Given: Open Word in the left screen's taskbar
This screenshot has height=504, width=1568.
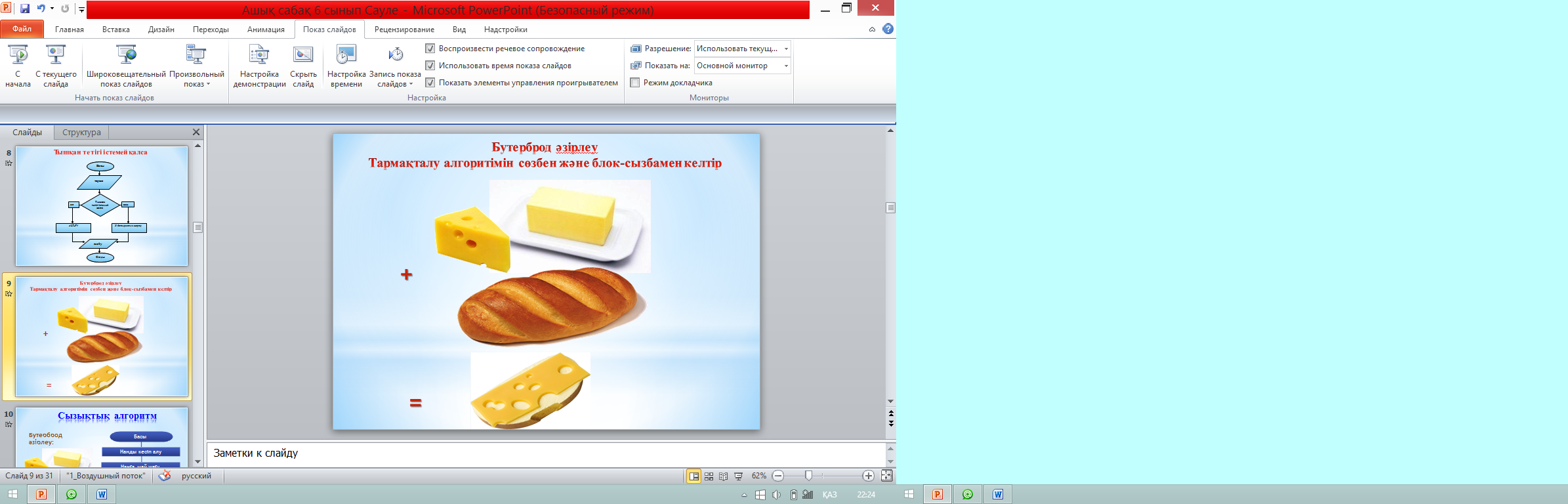Looking at the screenshot, I should pos(102,494).
